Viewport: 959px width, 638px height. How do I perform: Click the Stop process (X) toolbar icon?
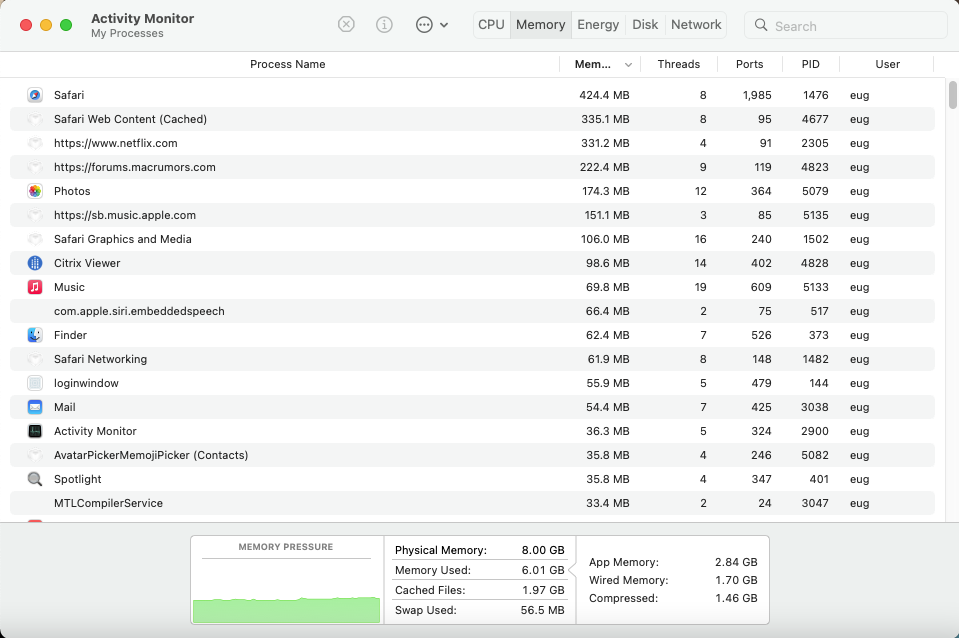(x=346, y=24)
